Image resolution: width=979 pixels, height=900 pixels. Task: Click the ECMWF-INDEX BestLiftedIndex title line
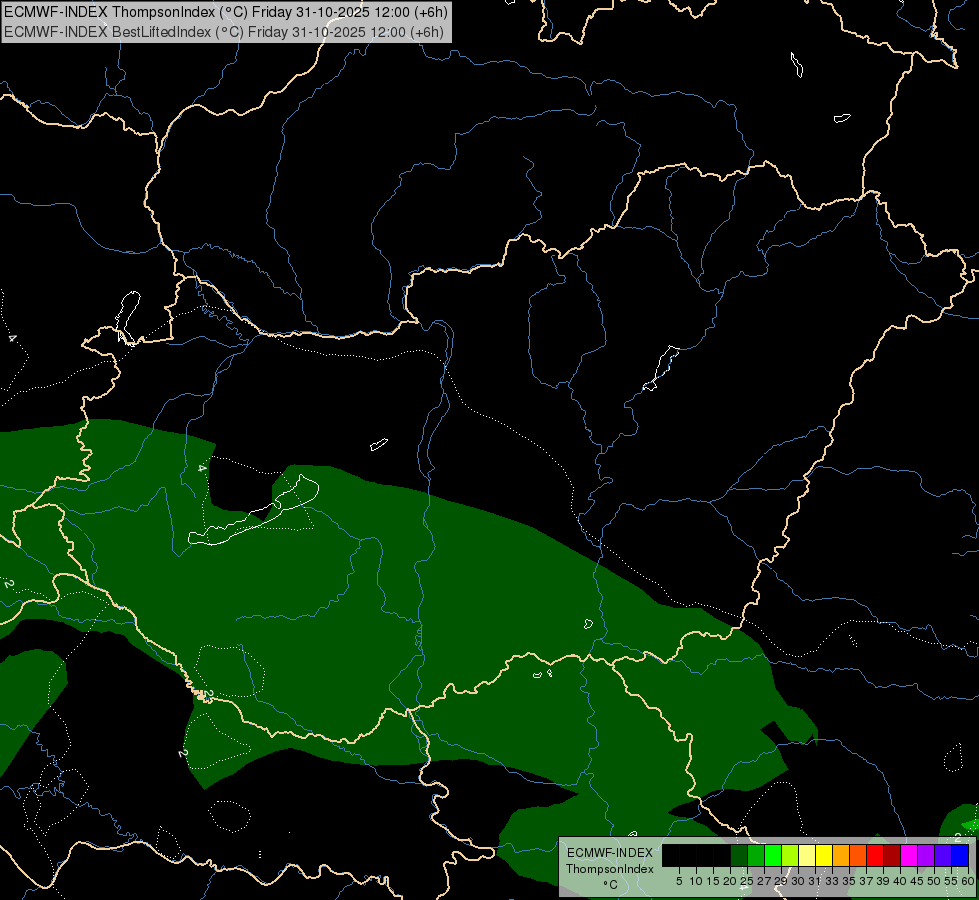pos(224,32)
